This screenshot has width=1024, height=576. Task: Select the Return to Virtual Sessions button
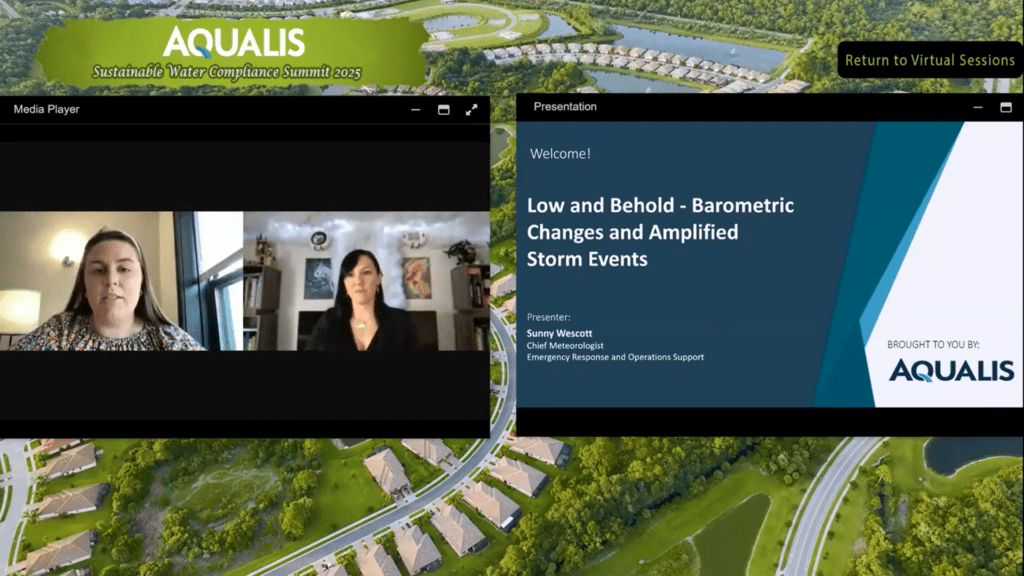click(x=930, y=60)
